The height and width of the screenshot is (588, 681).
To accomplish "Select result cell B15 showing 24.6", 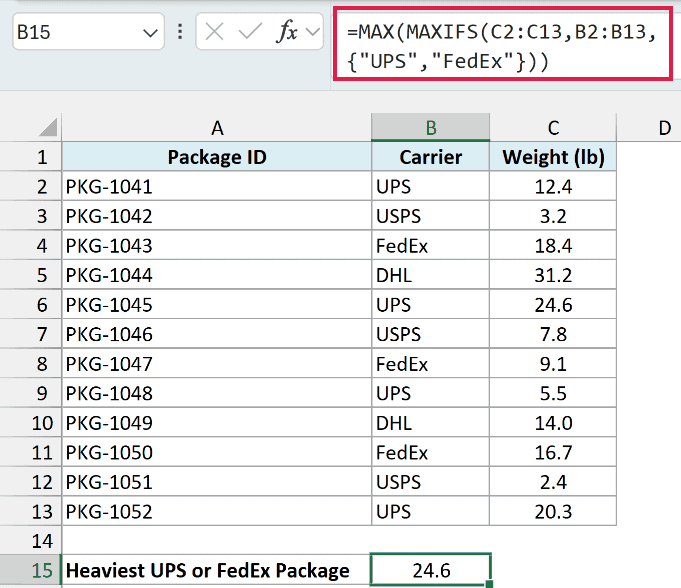I will (x=430, y=570).
